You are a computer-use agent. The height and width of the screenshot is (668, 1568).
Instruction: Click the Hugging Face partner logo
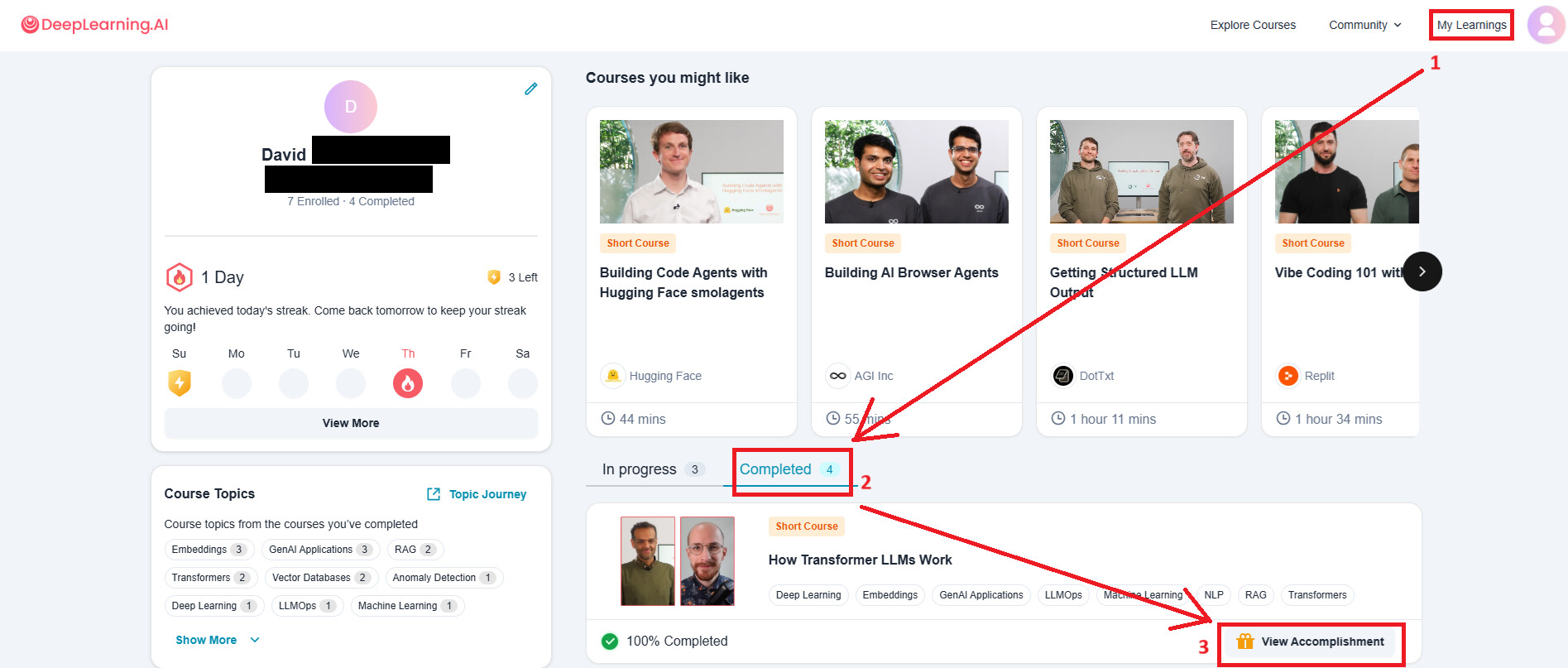(612, 376)
